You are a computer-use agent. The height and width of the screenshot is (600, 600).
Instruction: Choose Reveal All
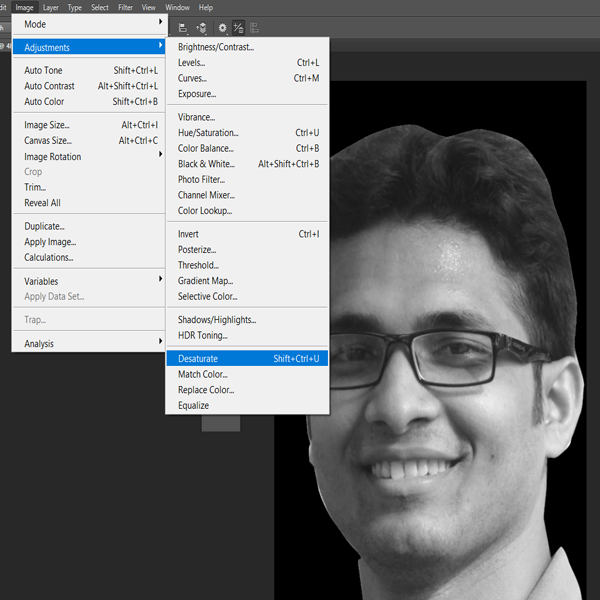(x=90, y=203)
